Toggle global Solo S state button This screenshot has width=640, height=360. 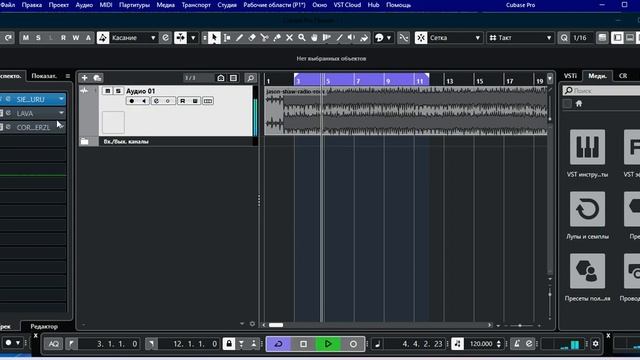point(38,38)
